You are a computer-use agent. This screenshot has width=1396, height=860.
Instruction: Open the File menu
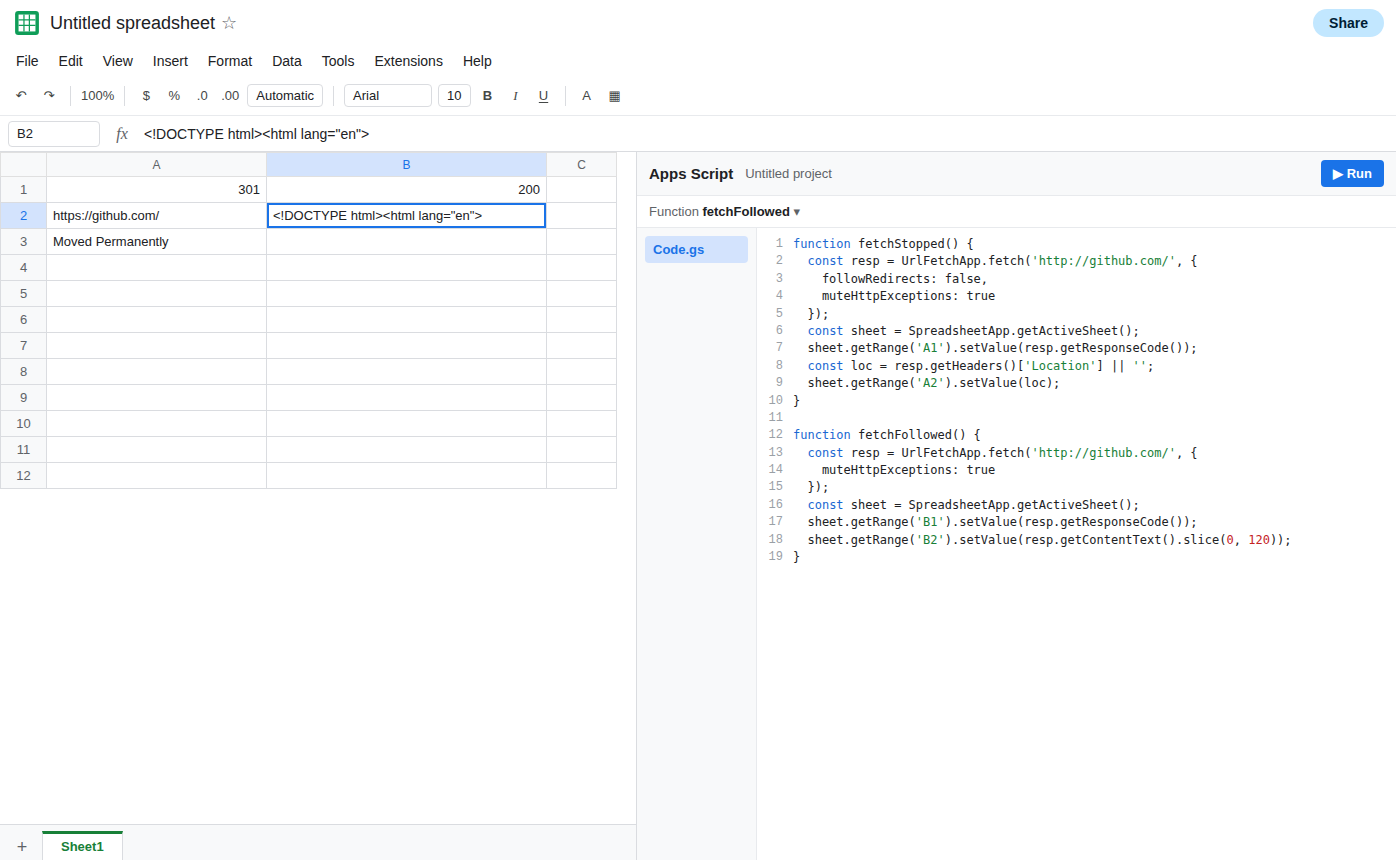pos(27,61)
